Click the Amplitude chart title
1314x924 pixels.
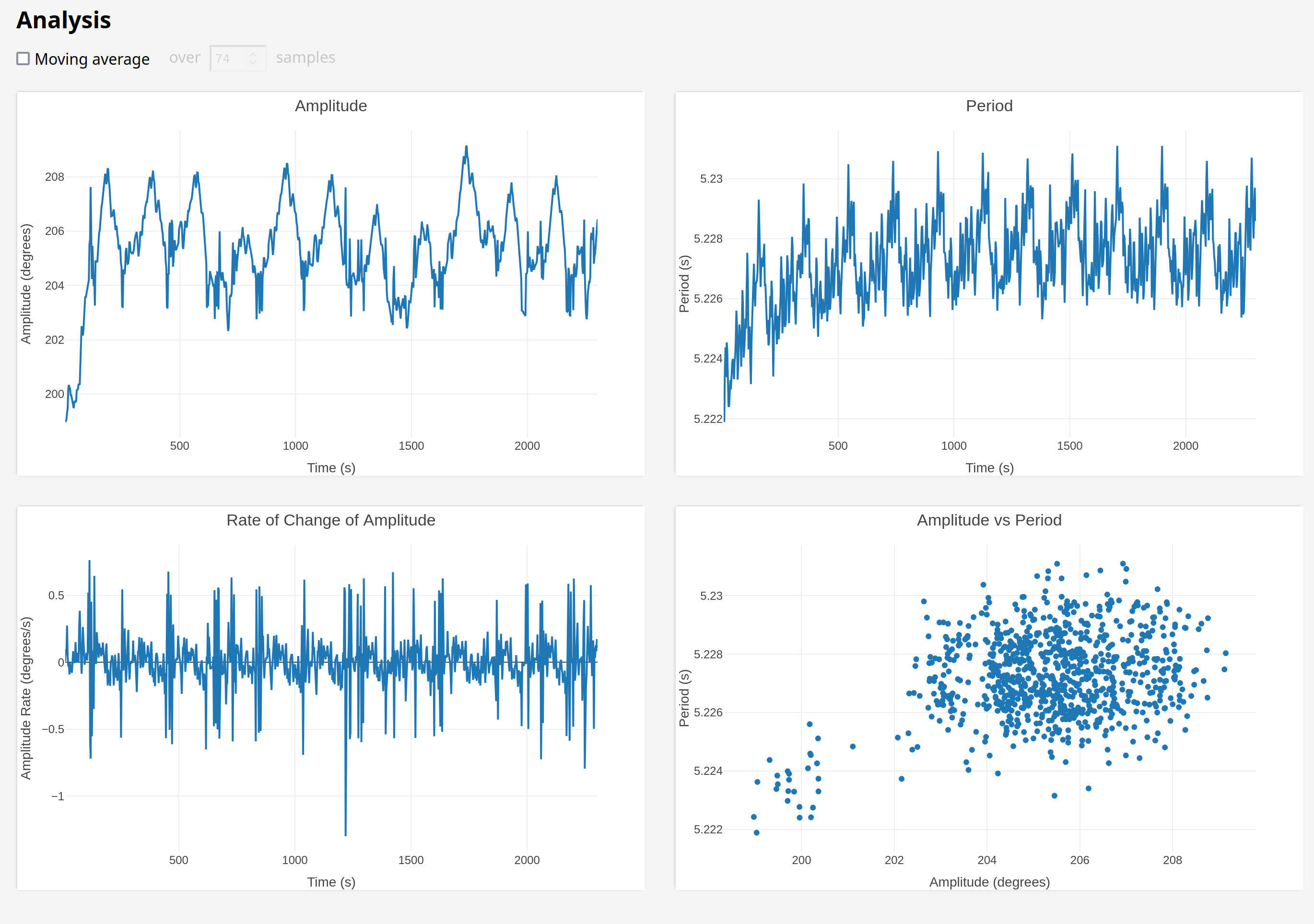pyautogui.click(x=331, y=106)
